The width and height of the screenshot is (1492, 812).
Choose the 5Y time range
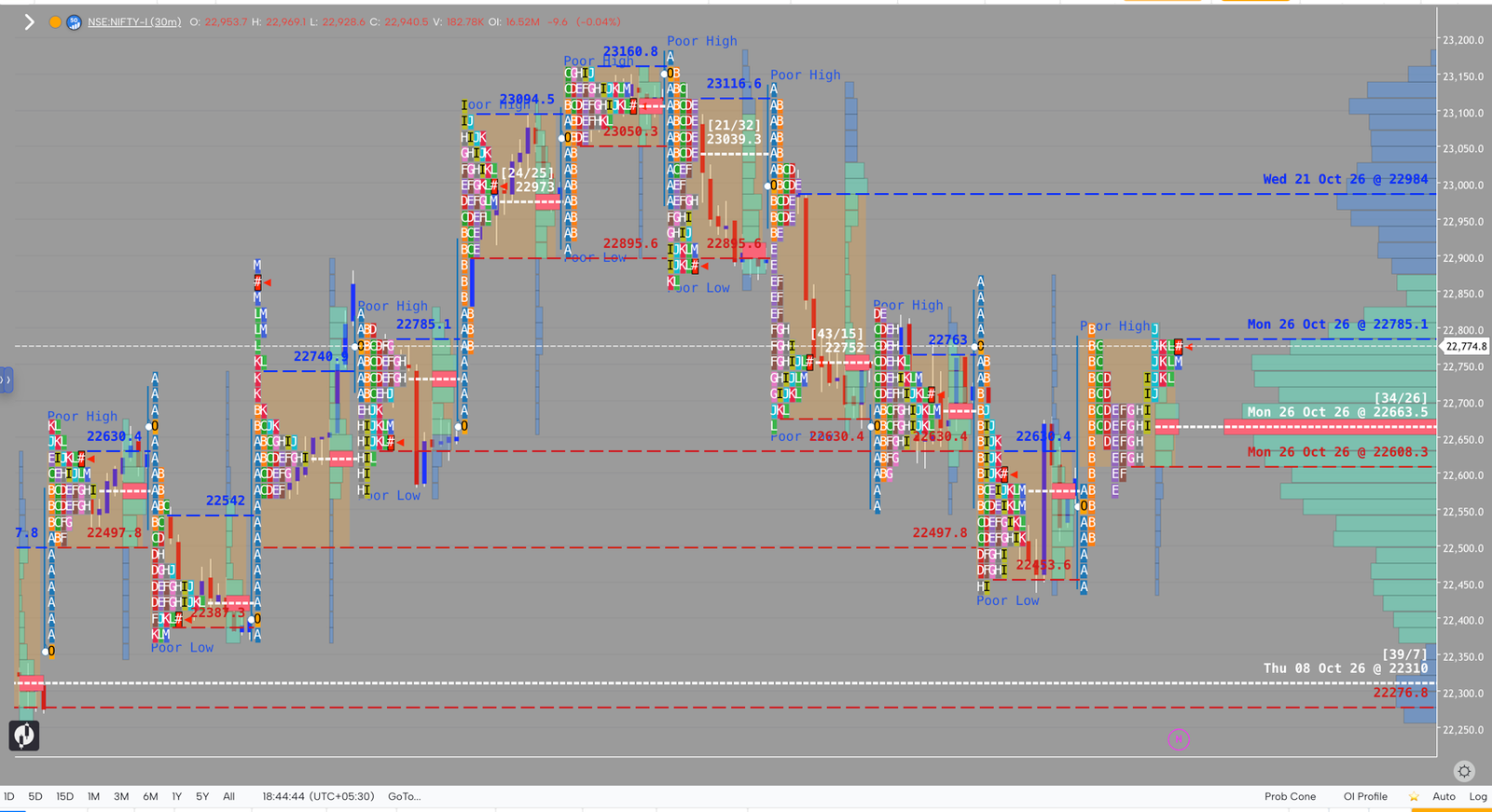(202, 797)
